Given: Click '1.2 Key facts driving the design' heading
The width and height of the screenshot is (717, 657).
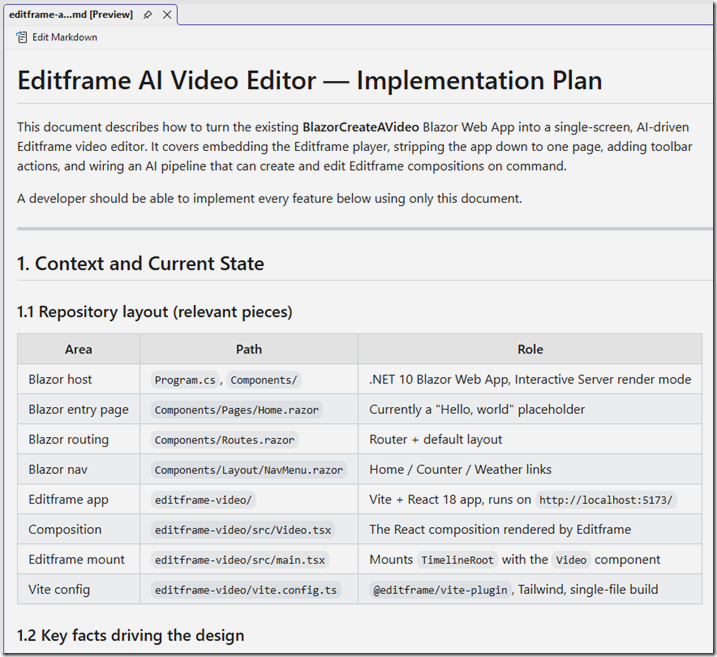Looking at the screenshot, I should 130,636.
